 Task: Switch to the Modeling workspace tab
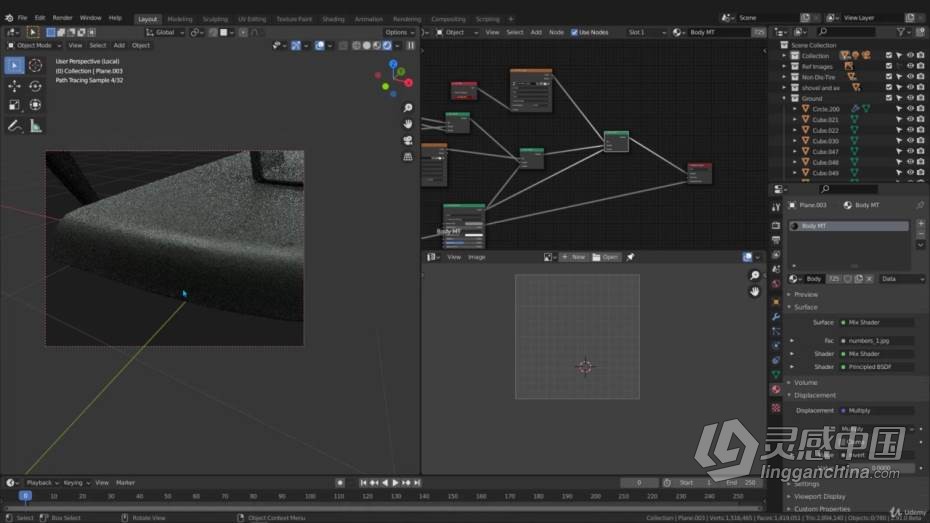coord(180,19)
